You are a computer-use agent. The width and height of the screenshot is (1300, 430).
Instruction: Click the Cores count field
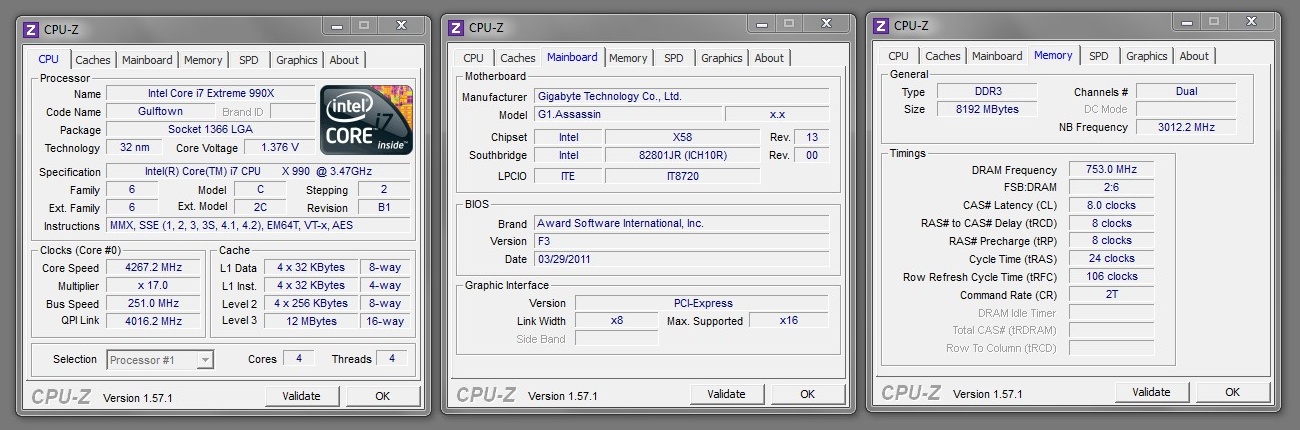(298, 359)
